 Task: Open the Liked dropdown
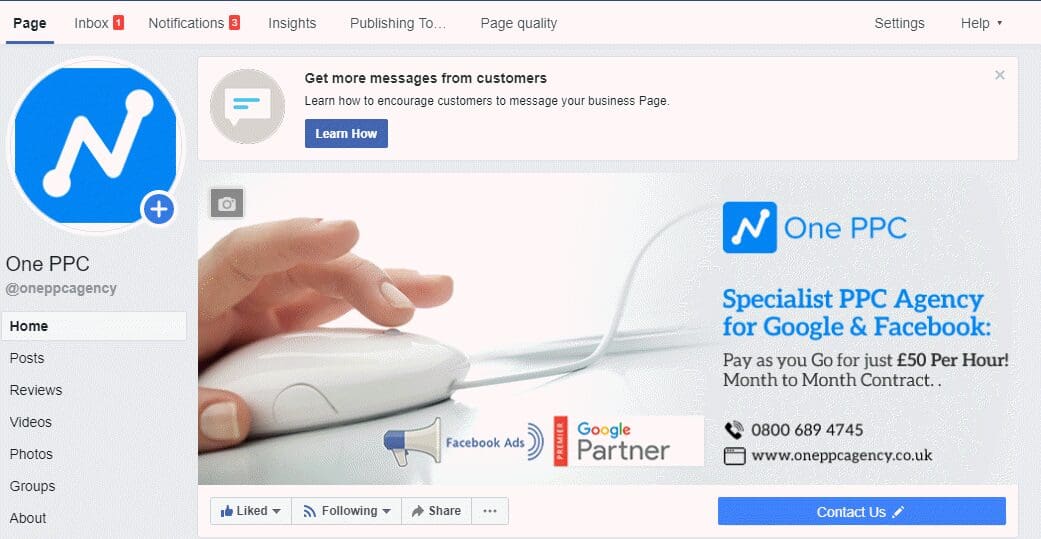(251, 511)
